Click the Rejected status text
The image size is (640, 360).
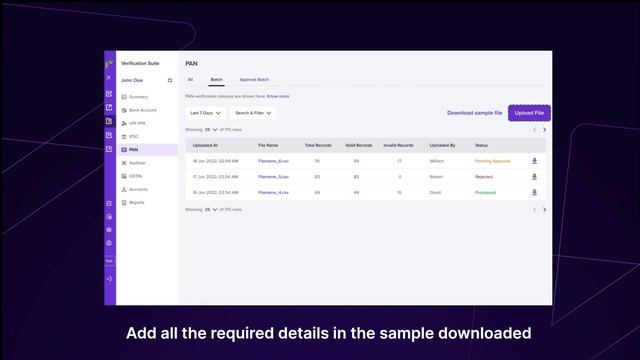pyautogui.click(x=484, y=177)
